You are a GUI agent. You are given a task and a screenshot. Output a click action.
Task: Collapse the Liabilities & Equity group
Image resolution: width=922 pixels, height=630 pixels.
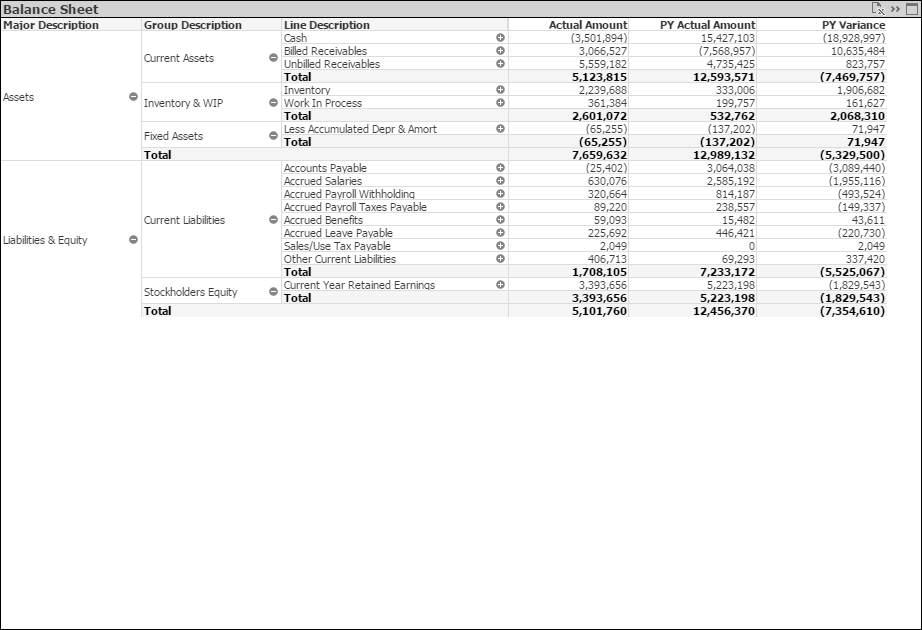point(133,240)
